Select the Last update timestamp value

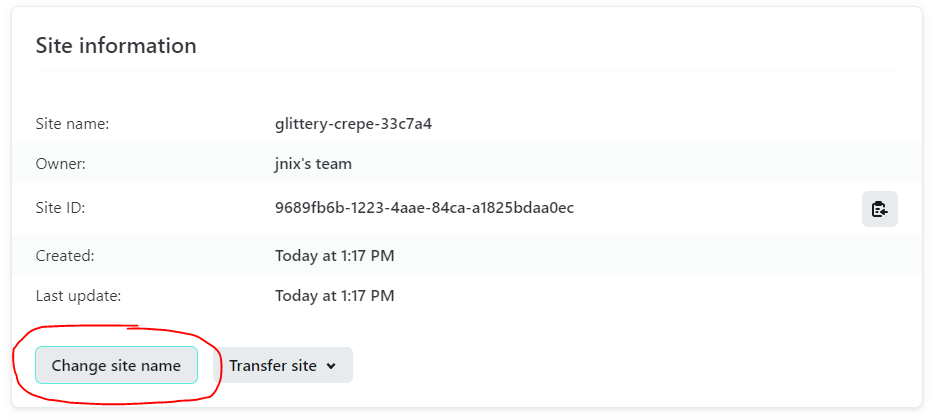point(335,295)
